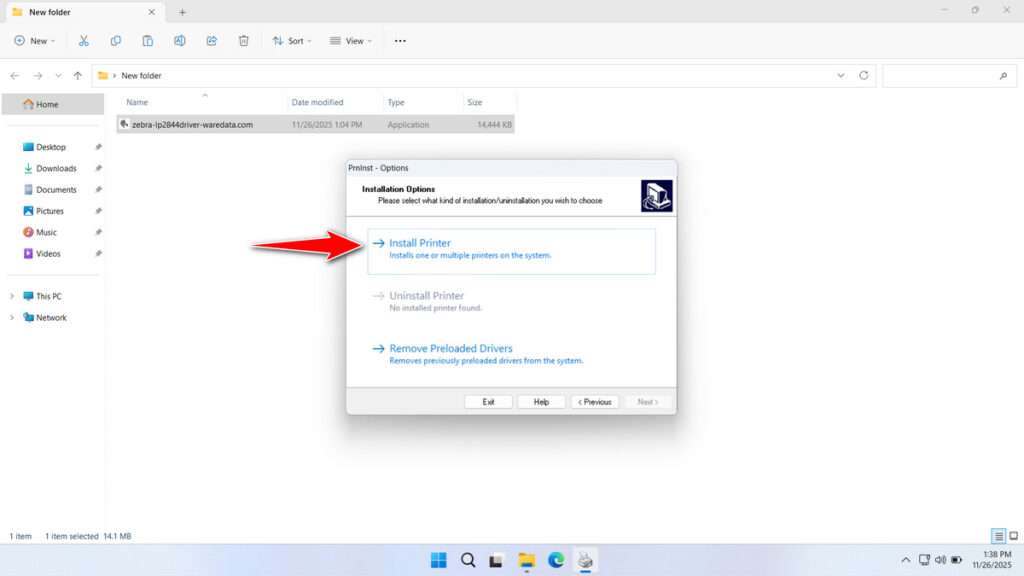The height and width of the screenshot is (576, 1024).
Task: Open Microsoft Edge from the taskbar
Action: click(556, 560)
